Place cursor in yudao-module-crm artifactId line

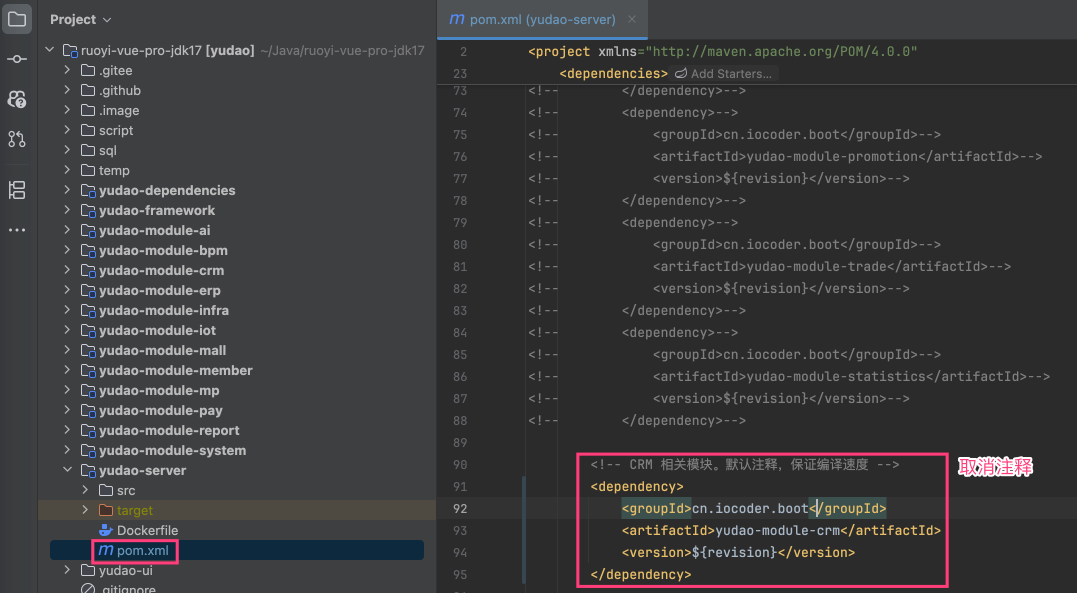(780, 530)
